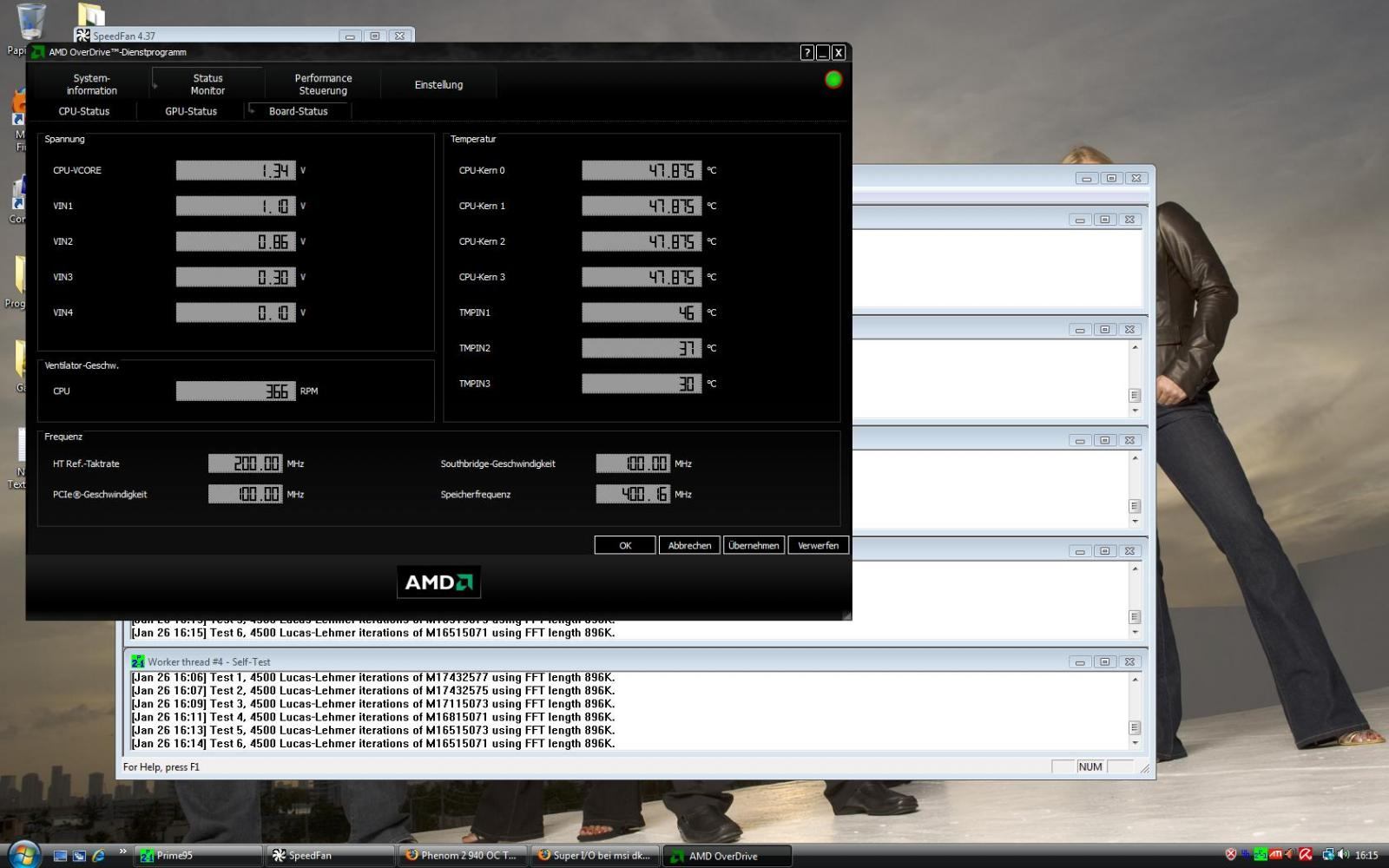
Task: Click the network connection tray icon
Action: point(1327,855)
